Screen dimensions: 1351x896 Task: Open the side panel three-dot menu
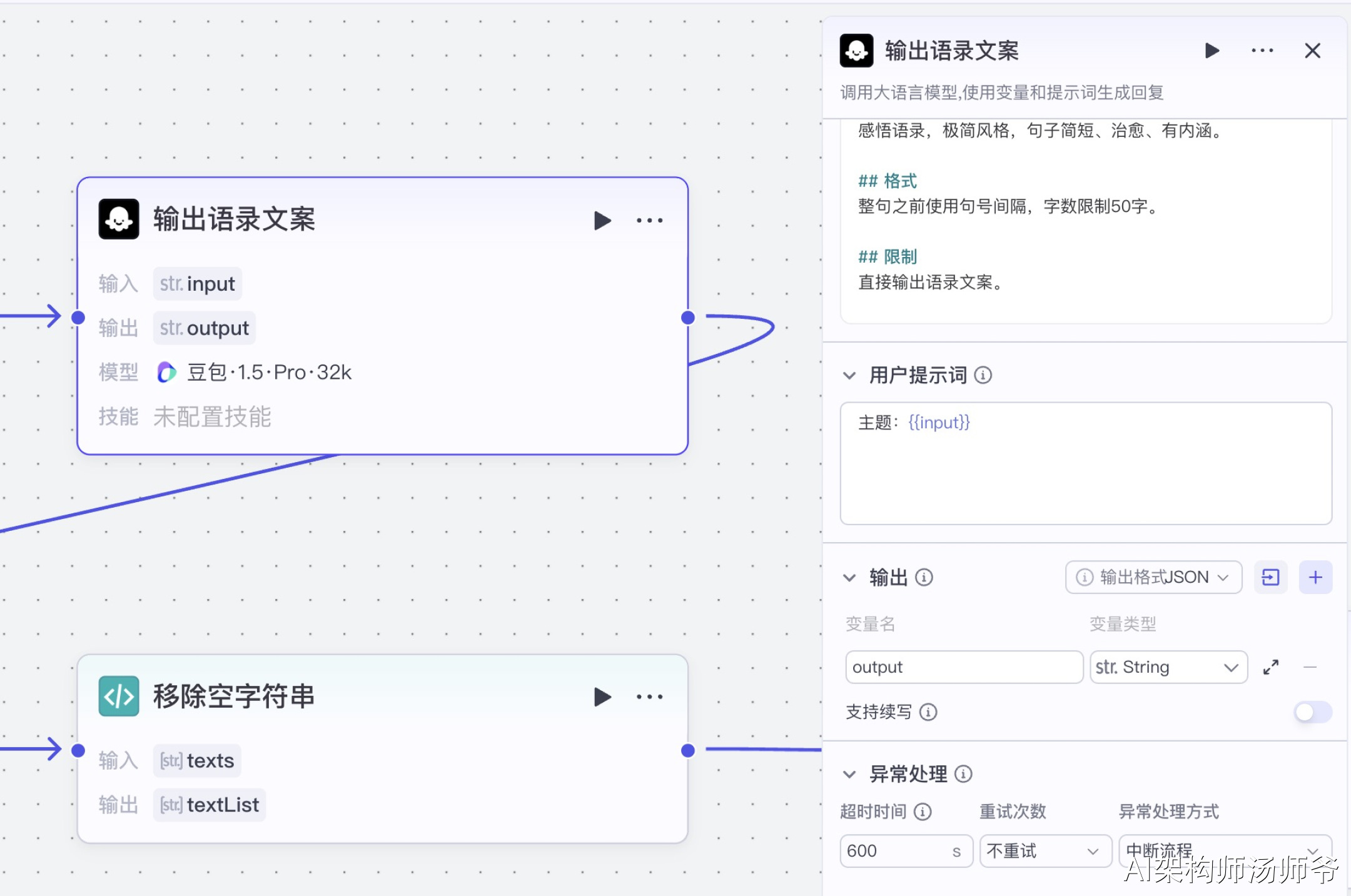pyautogui.click(x=1262, y=51)
